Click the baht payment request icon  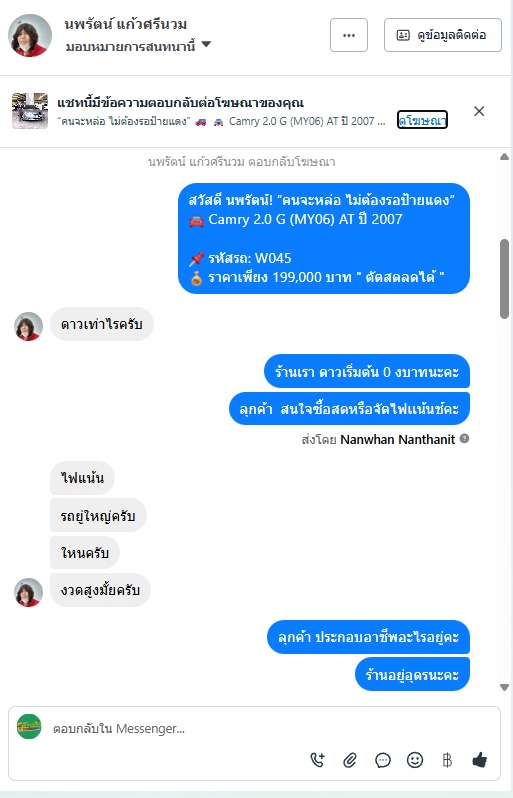click(x=447, y=760)
